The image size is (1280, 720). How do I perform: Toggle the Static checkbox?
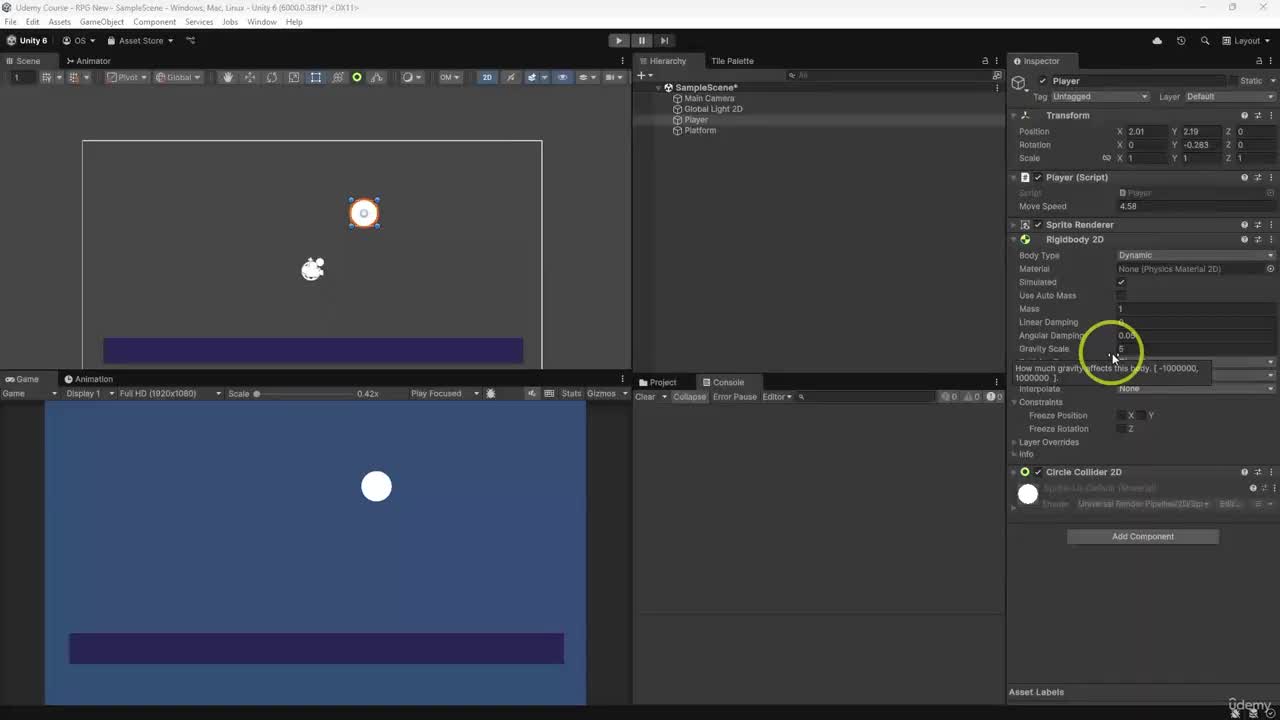1232,81
